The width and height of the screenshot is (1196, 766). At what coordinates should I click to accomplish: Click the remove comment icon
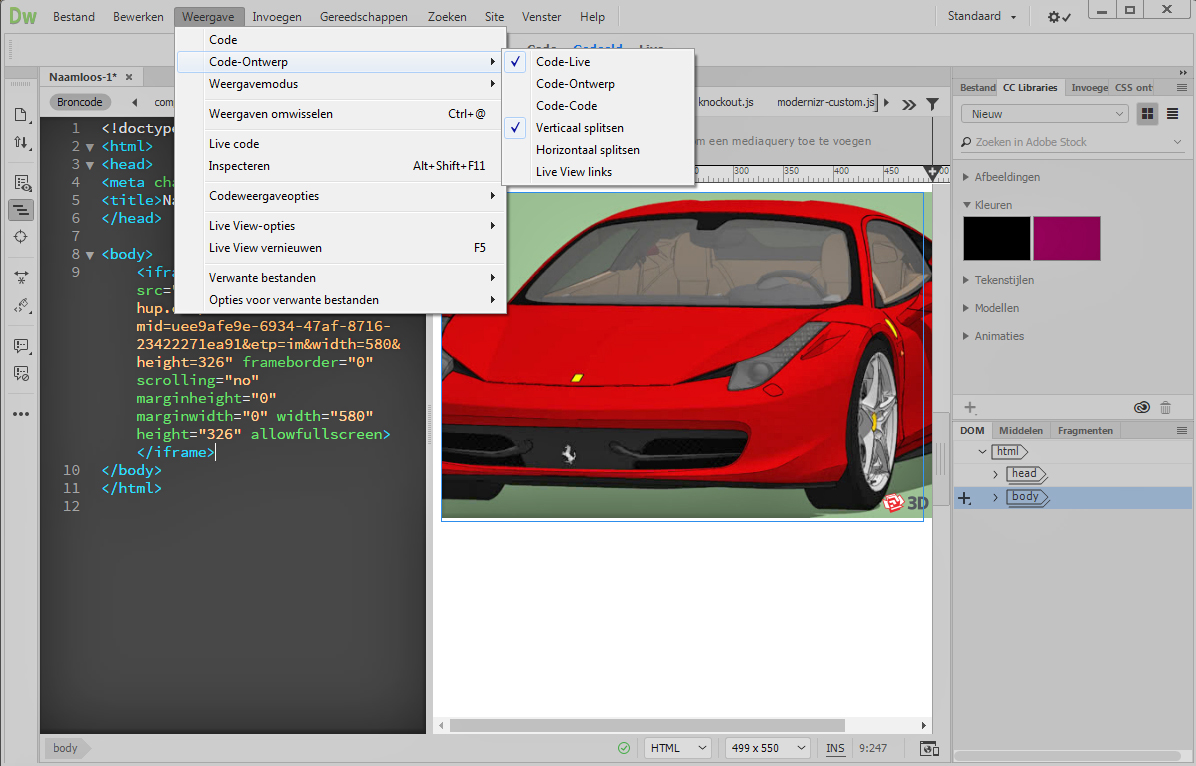[x=21, y=373]
